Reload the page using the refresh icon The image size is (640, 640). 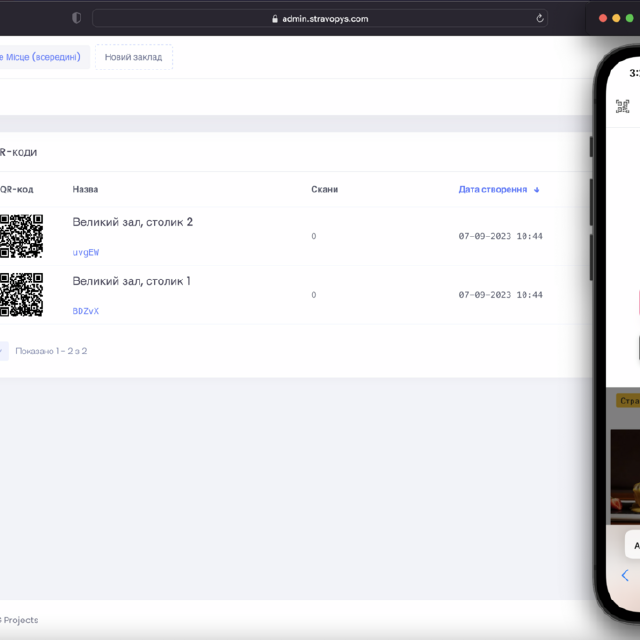(541, 18)
